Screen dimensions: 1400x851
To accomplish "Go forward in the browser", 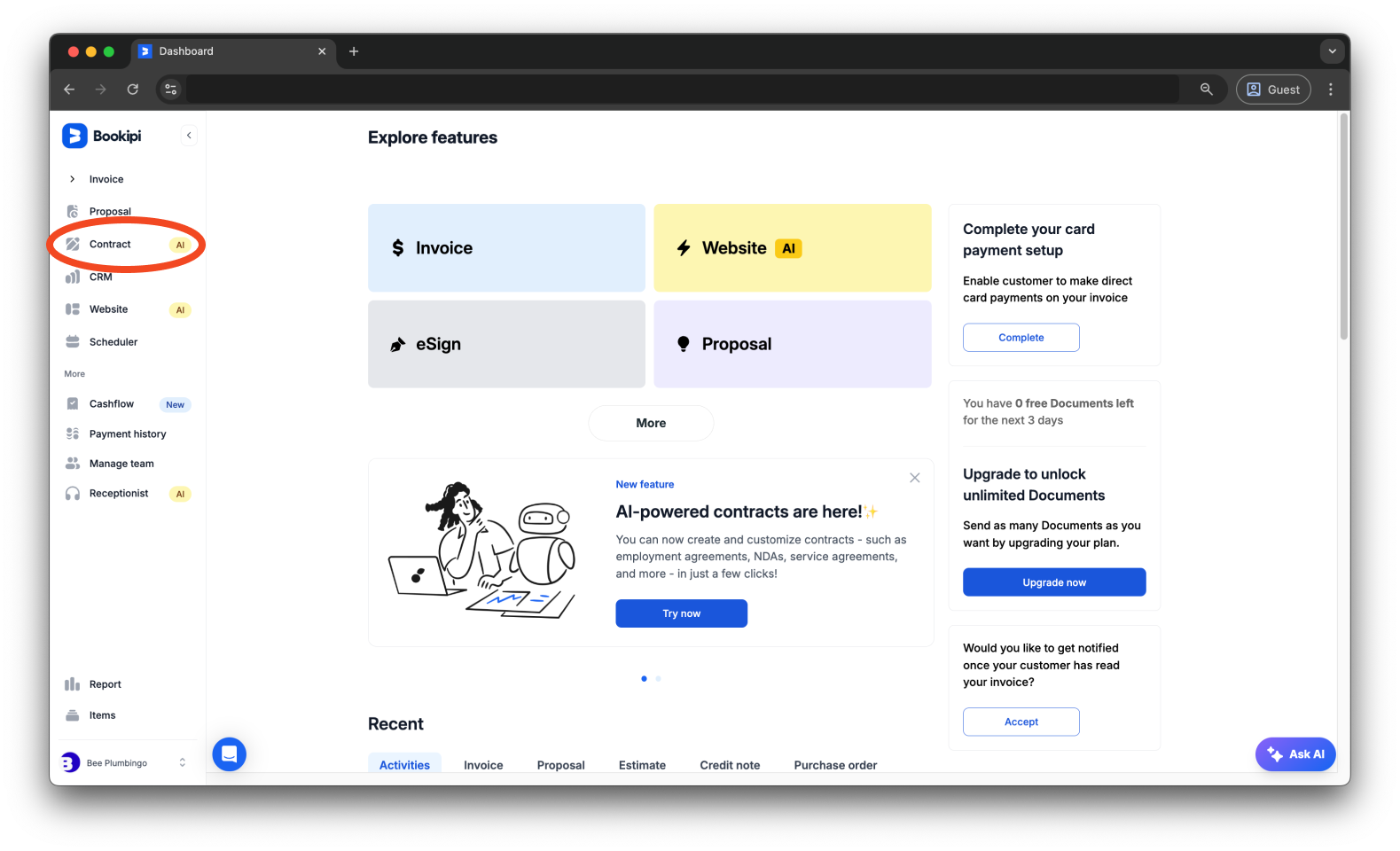I will [x=101, y=90].
